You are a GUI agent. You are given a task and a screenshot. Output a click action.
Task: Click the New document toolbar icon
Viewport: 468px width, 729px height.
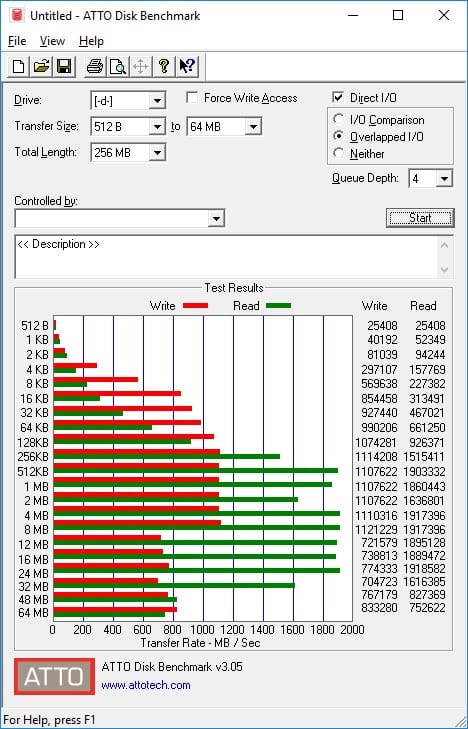click(19, 66)
